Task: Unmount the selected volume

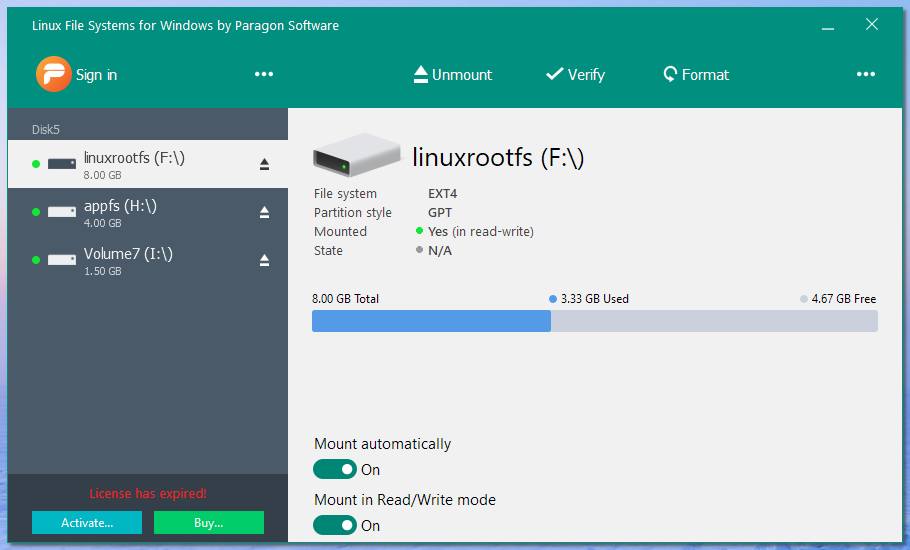Action: coord(453,74)
